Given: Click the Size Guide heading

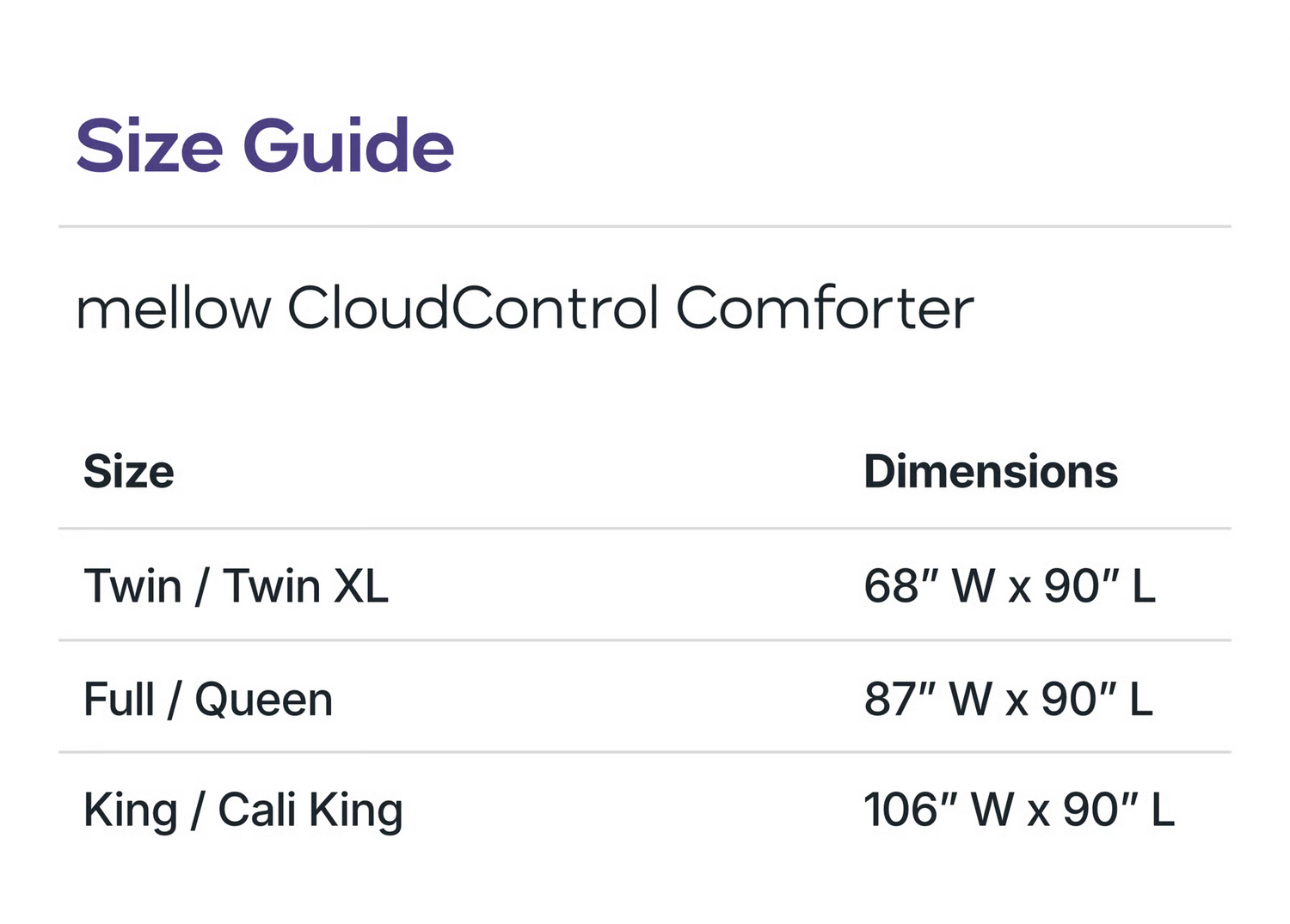Looking at the screenshot, I should pyautogui.click(x=265, y=146).
